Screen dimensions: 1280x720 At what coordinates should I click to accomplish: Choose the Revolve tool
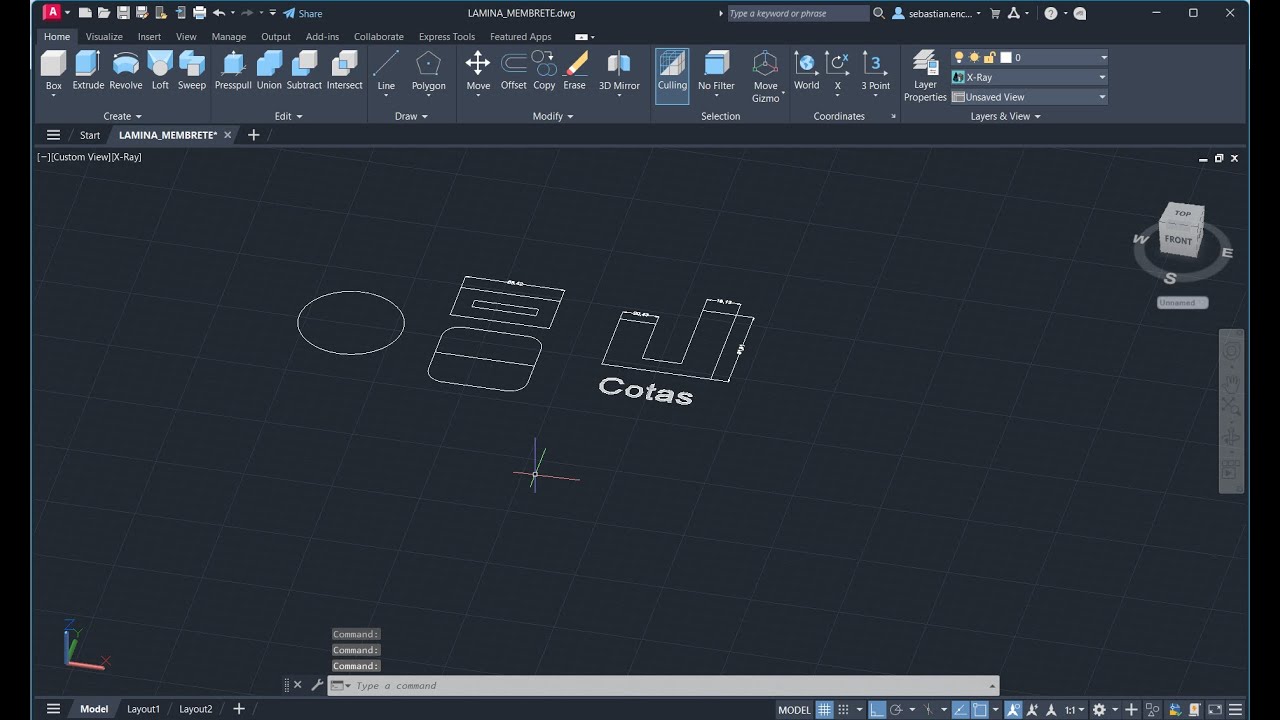tap(126, 71)
